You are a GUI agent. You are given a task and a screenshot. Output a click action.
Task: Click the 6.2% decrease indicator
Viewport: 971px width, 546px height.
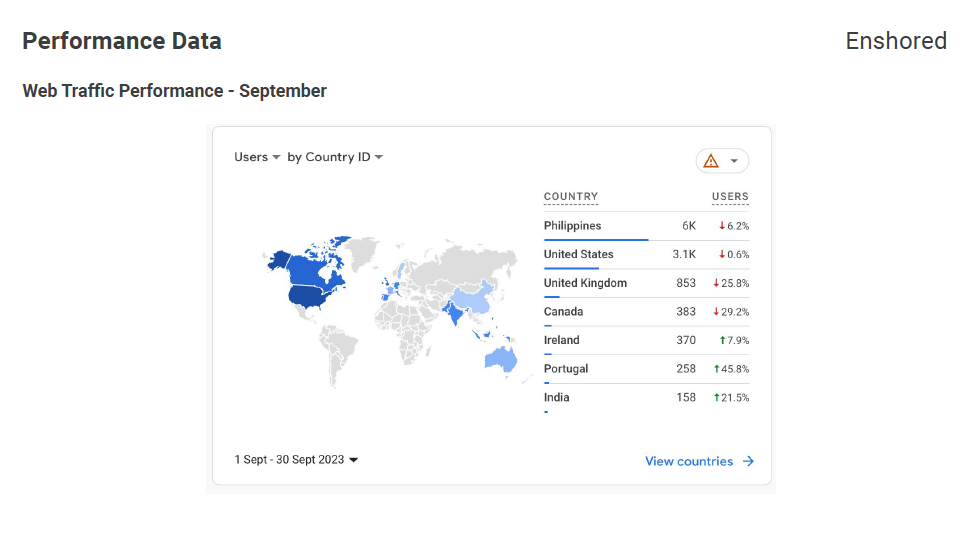[734, 226]
